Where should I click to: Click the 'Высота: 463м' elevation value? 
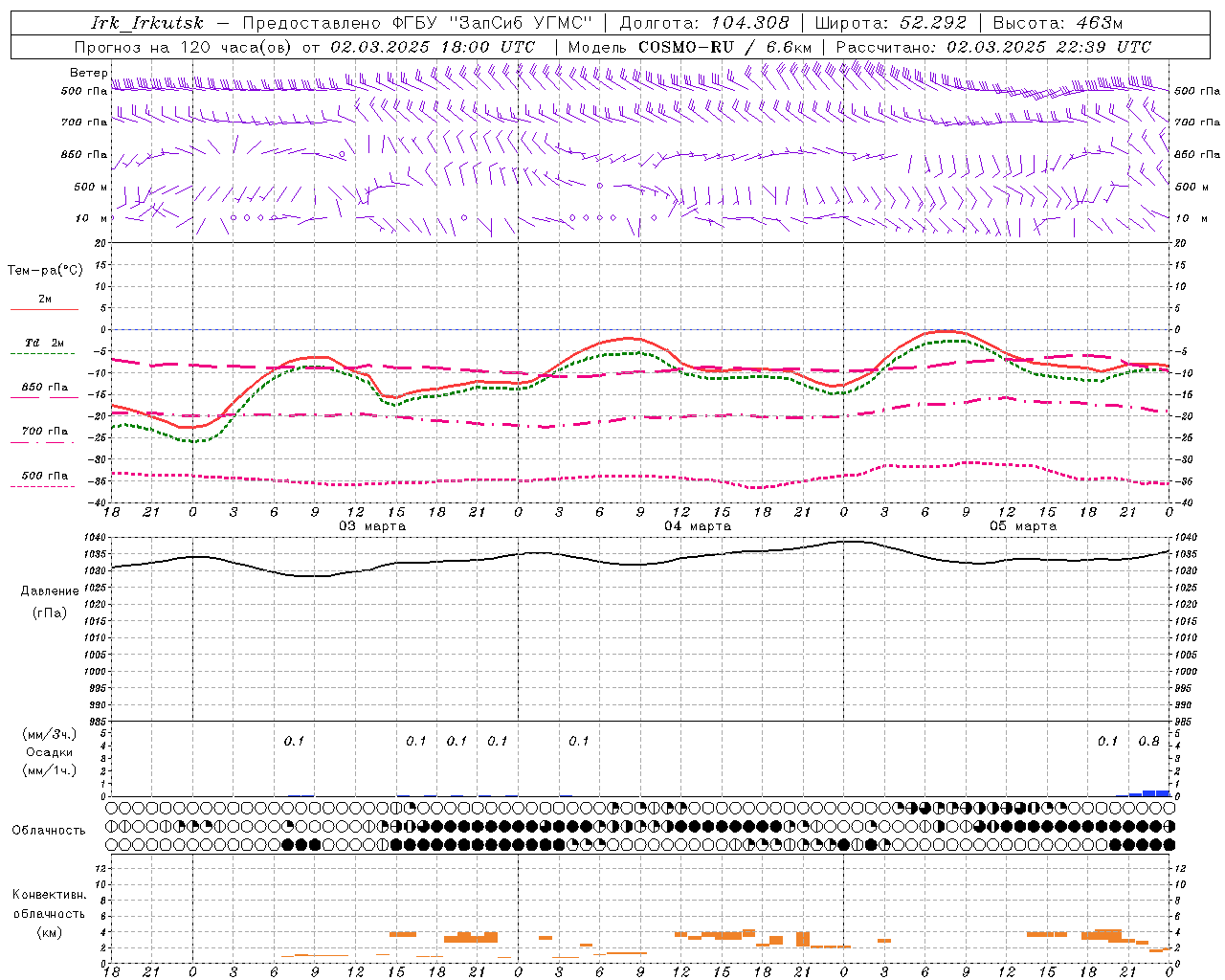[x=1058, y=23]
